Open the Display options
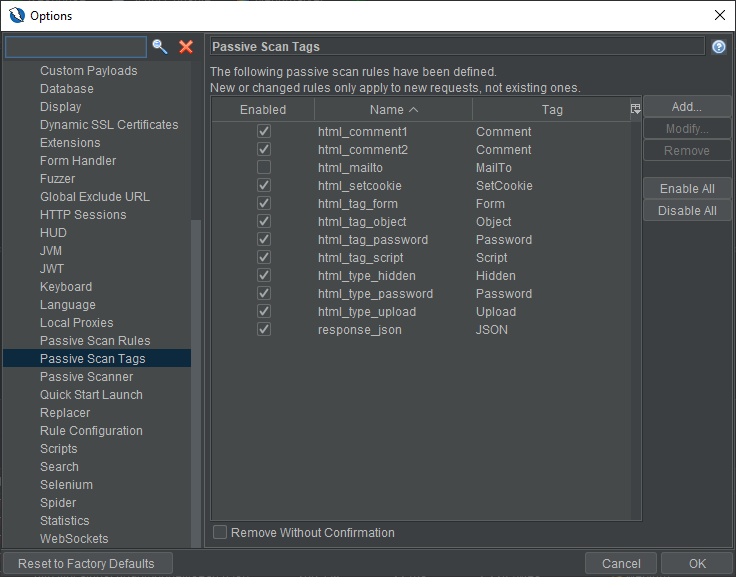The image size is (736, 577). [x=61, y=107]
